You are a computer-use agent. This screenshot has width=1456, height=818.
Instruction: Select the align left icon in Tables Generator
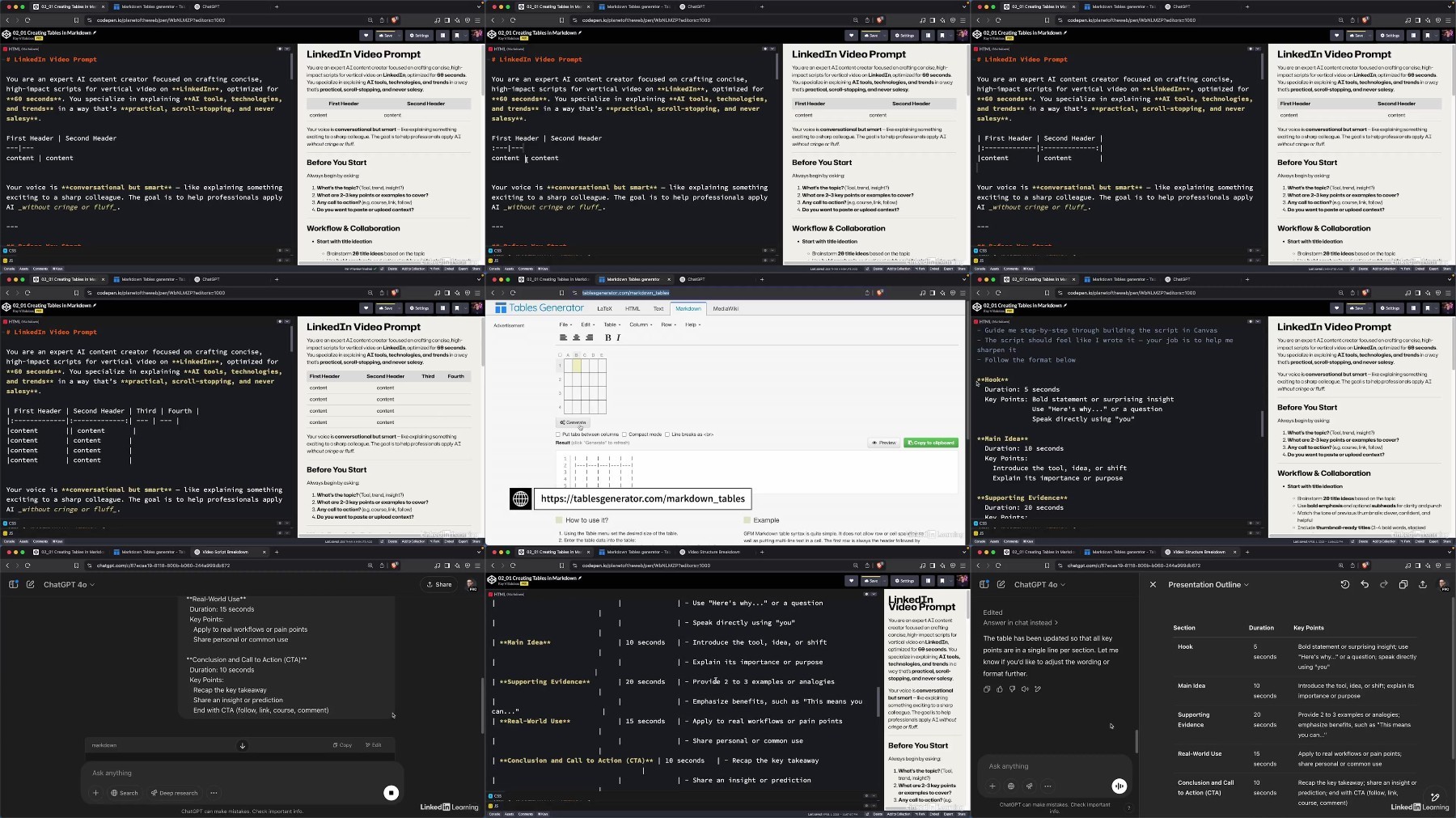(x=563, y=337)
